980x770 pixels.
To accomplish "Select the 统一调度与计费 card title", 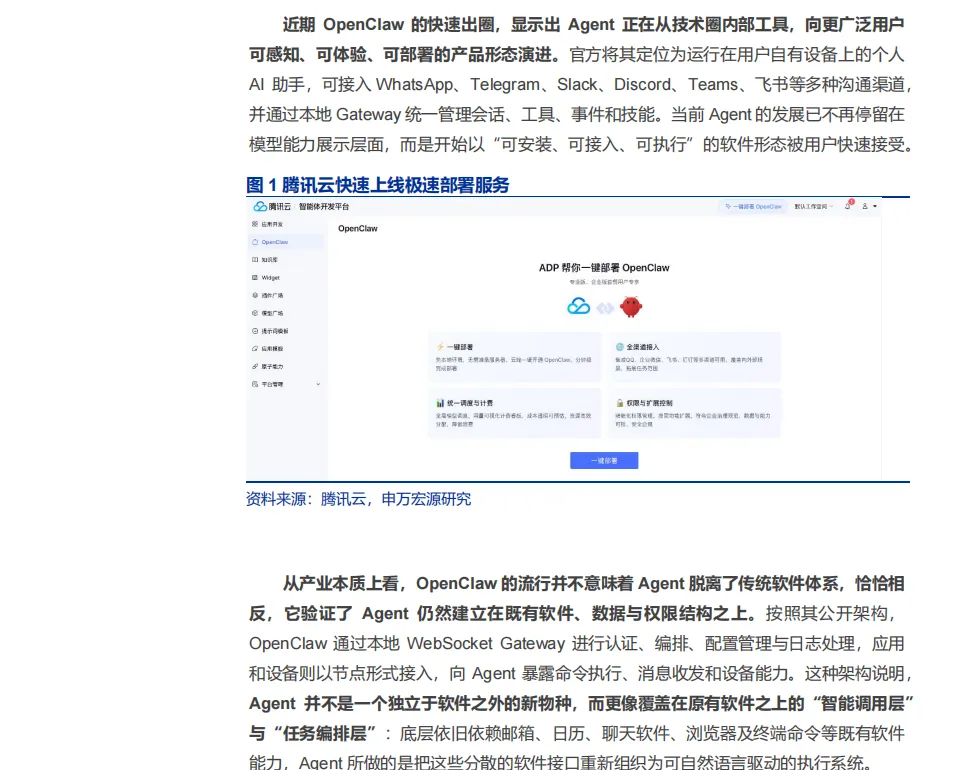I will pyautogui.click(x=470, y=403).
